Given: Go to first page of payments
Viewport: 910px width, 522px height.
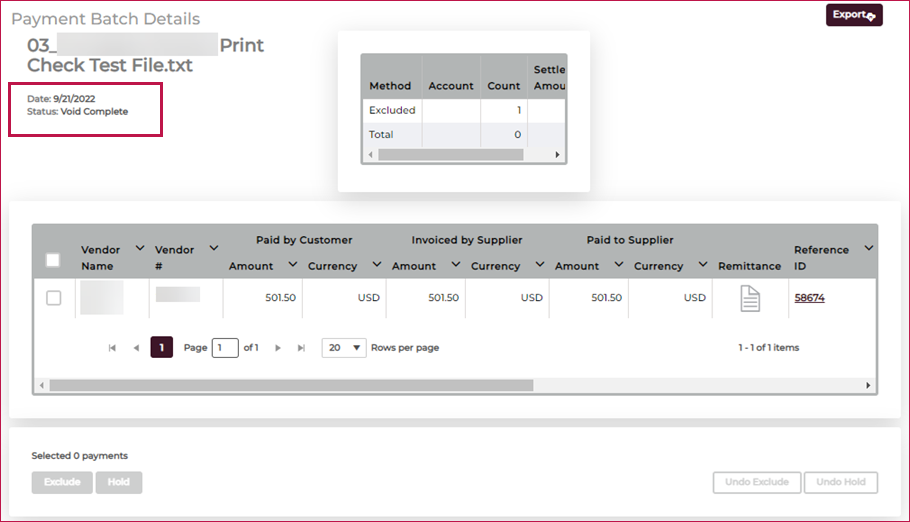Looking at the screenshot, I should (x=112, y=348).
